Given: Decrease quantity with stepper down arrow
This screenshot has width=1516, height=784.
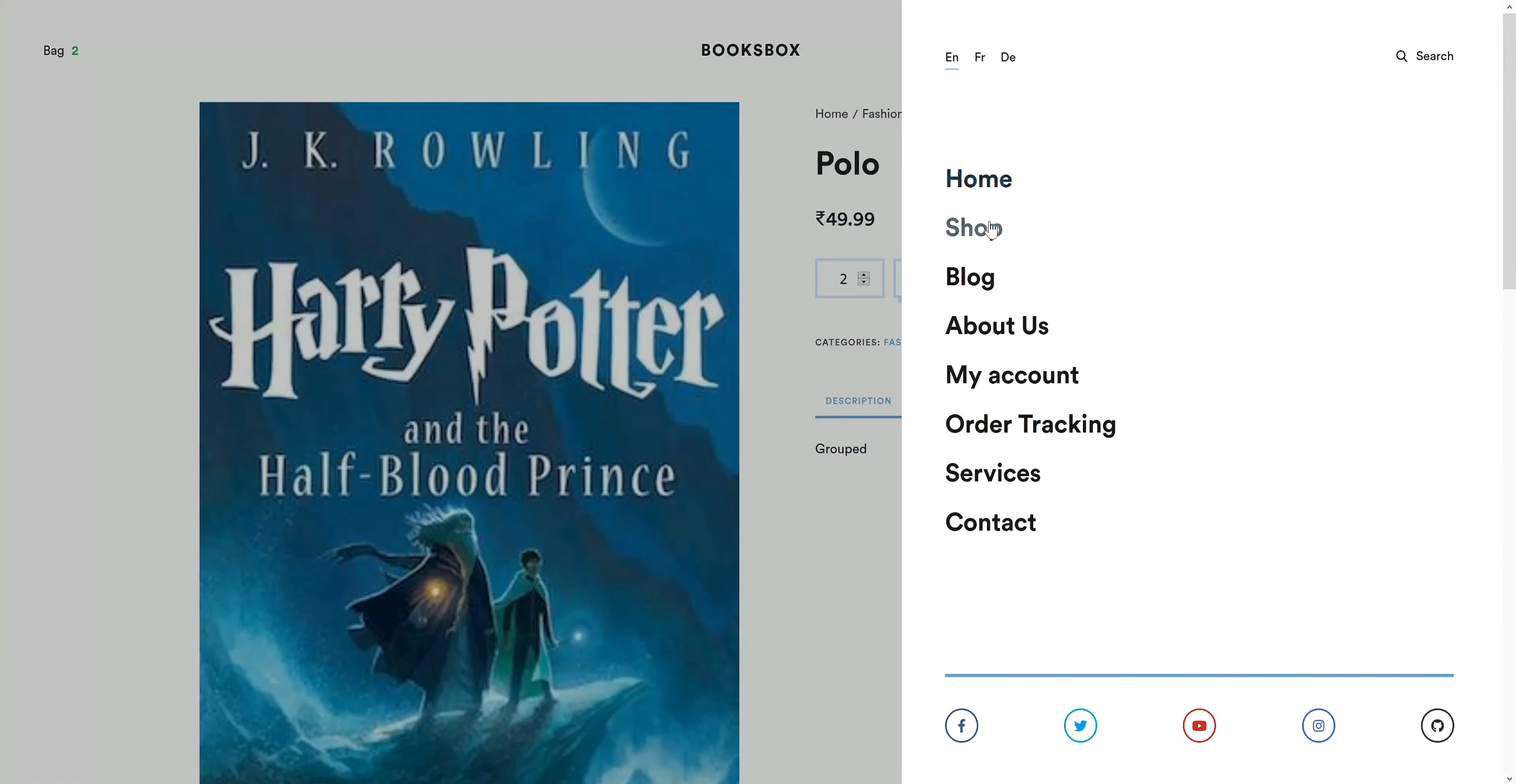Looking at the screenshot, I should point(864,282).
